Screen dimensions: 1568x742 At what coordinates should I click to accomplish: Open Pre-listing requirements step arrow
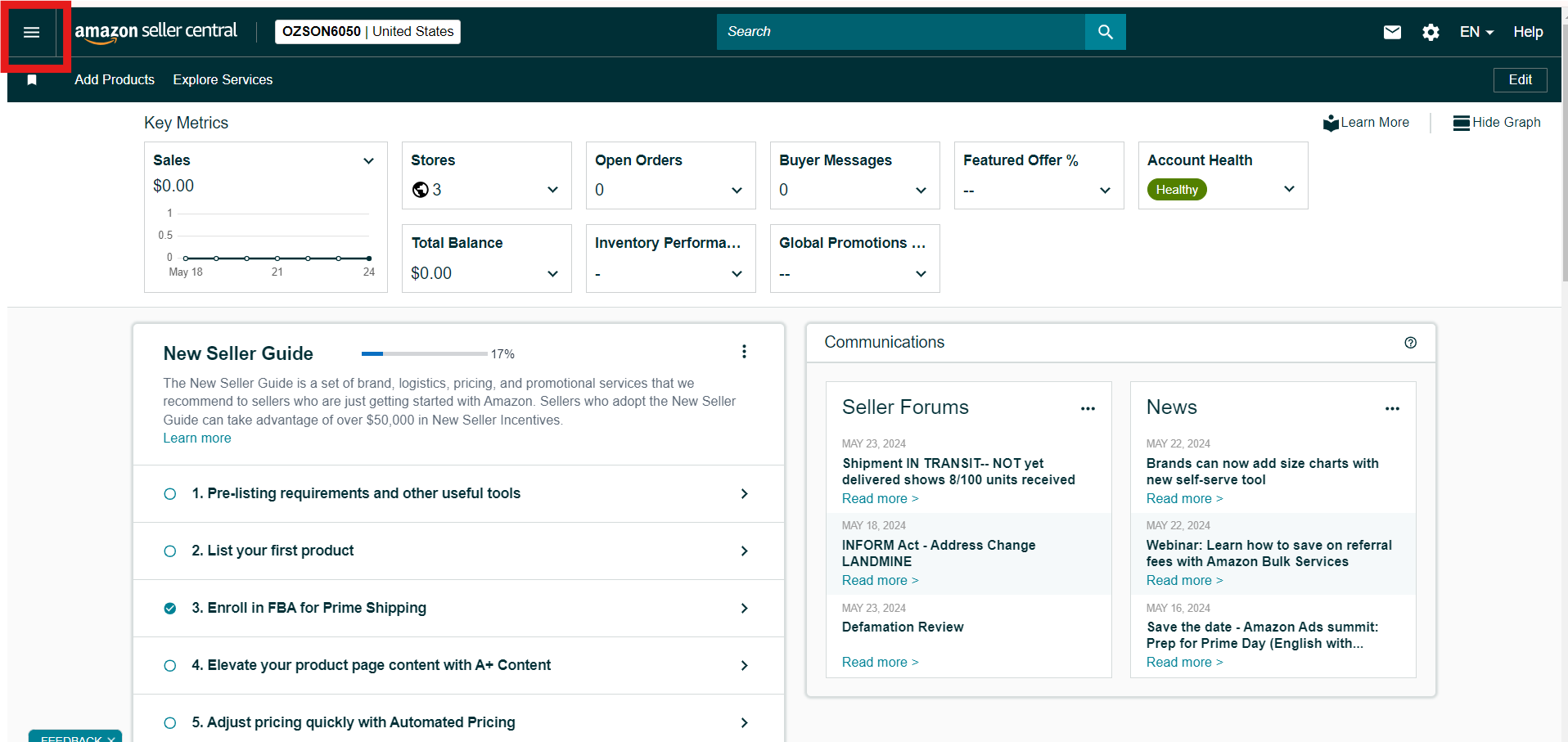coord(744,494)
